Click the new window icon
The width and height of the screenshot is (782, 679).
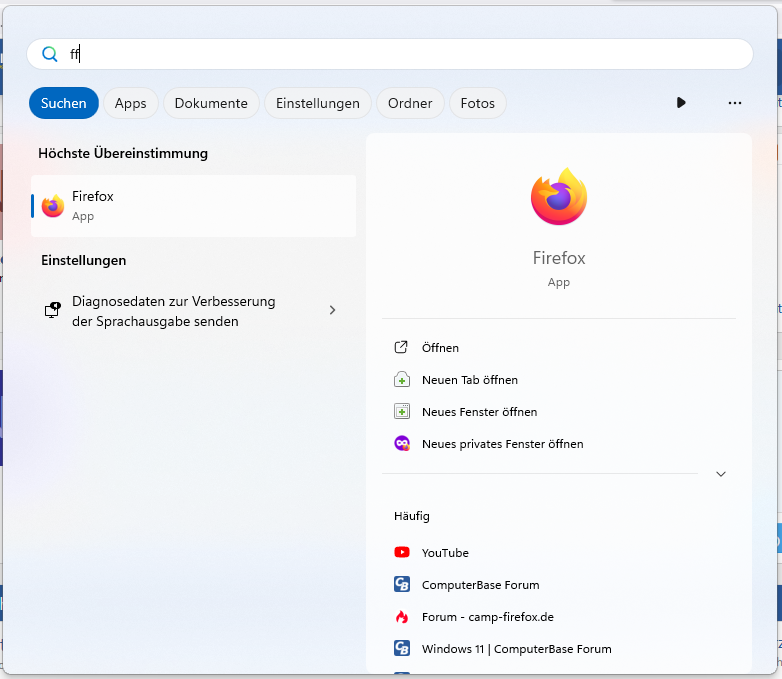click(x=402, y=412)
